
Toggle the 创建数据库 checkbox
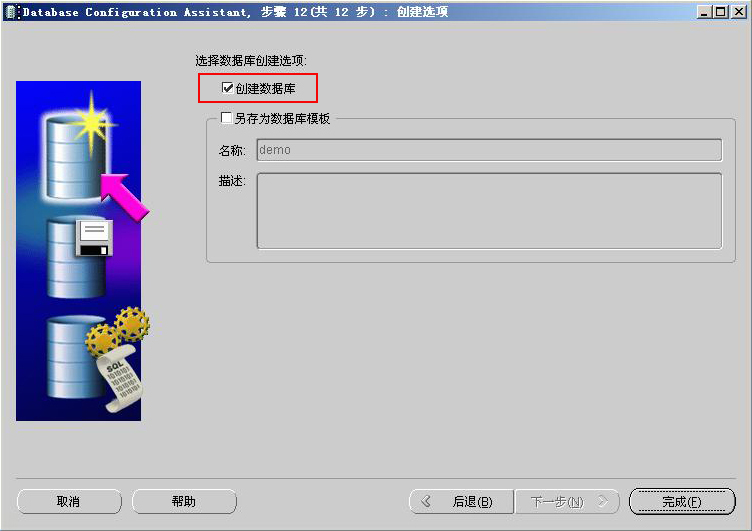click(228, 88)
